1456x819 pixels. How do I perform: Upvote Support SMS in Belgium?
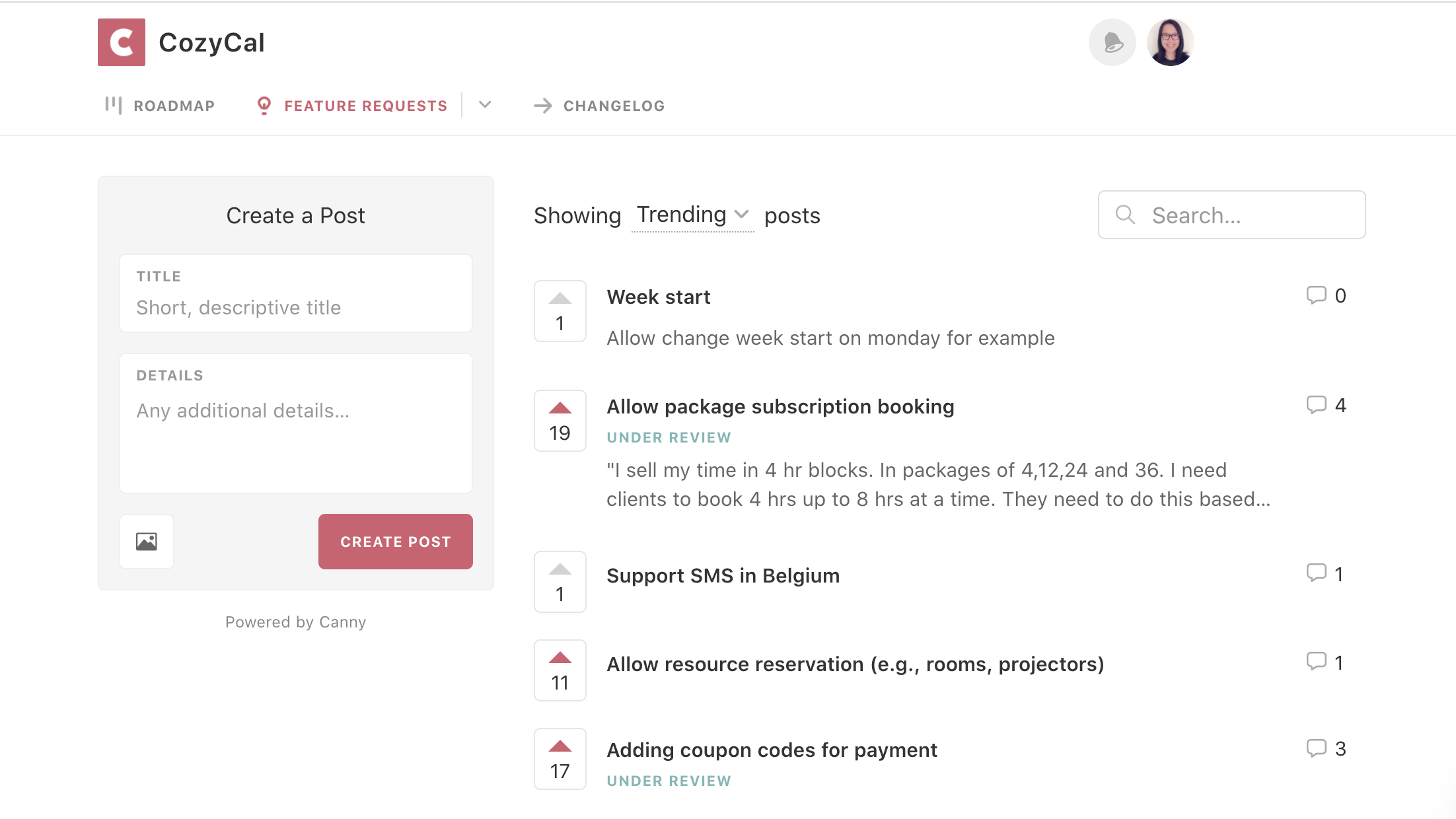click(560, 582)
